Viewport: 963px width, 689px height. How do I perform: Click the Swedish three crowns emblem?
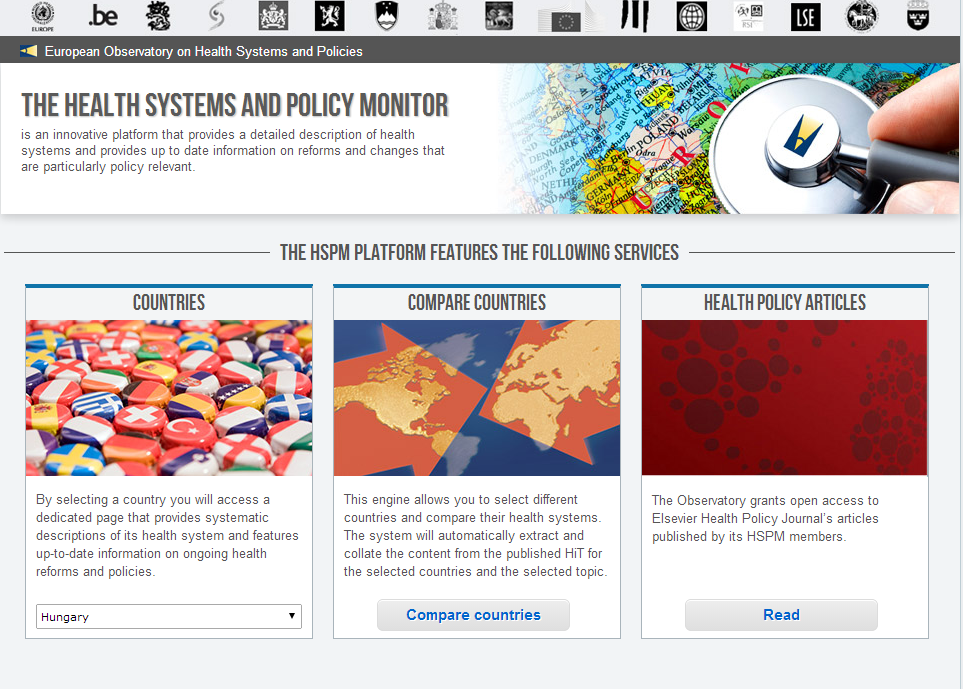click(916, 16)
